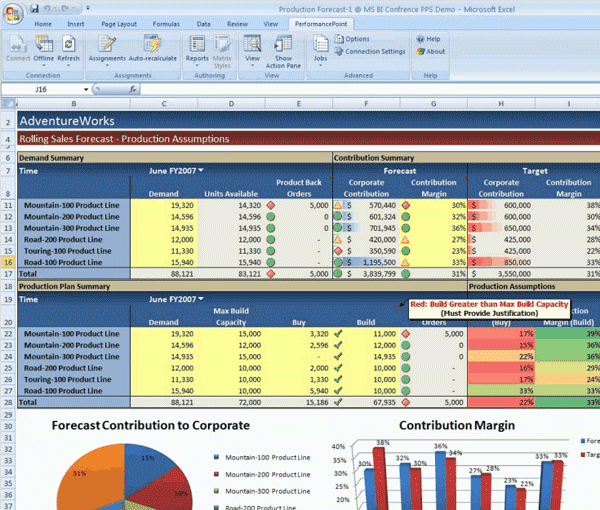
Task: Undo the last action in quick access toolbar
Action: (x=47, y=8)
